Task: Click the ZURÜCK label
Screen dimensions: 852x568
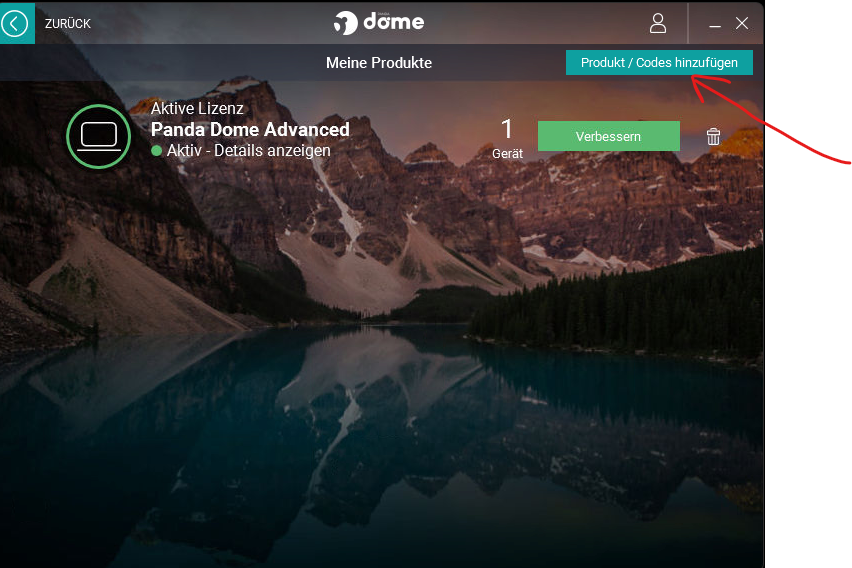Action: coord(67,23)
